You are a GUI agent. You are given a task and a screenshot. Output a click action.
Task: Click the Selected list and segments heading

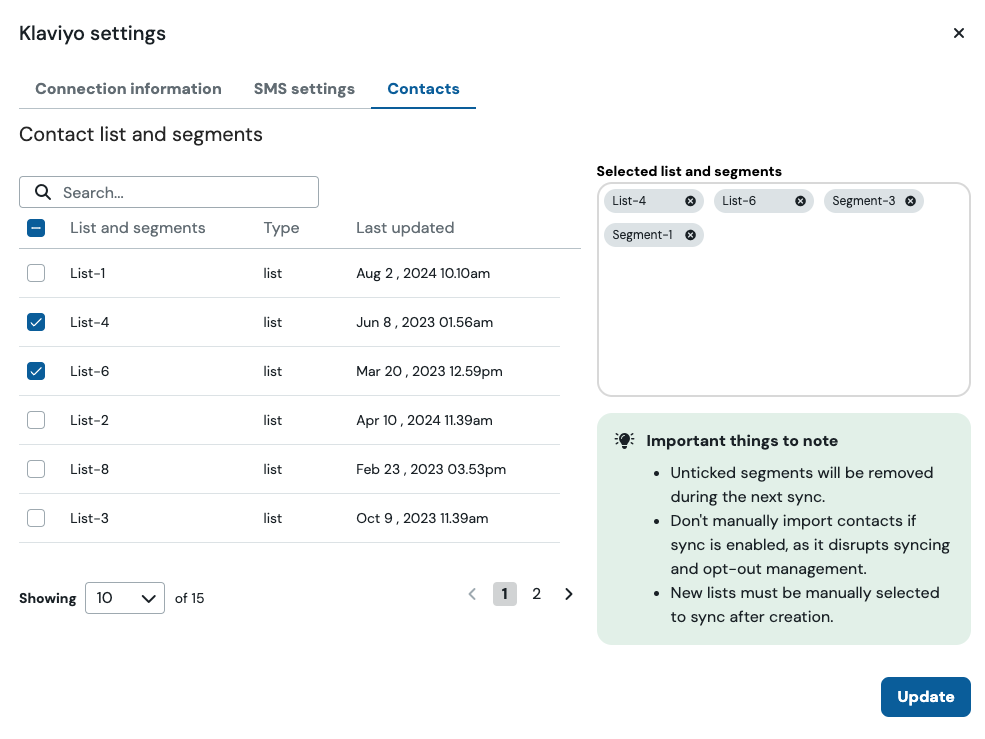(x=689, y=172)
